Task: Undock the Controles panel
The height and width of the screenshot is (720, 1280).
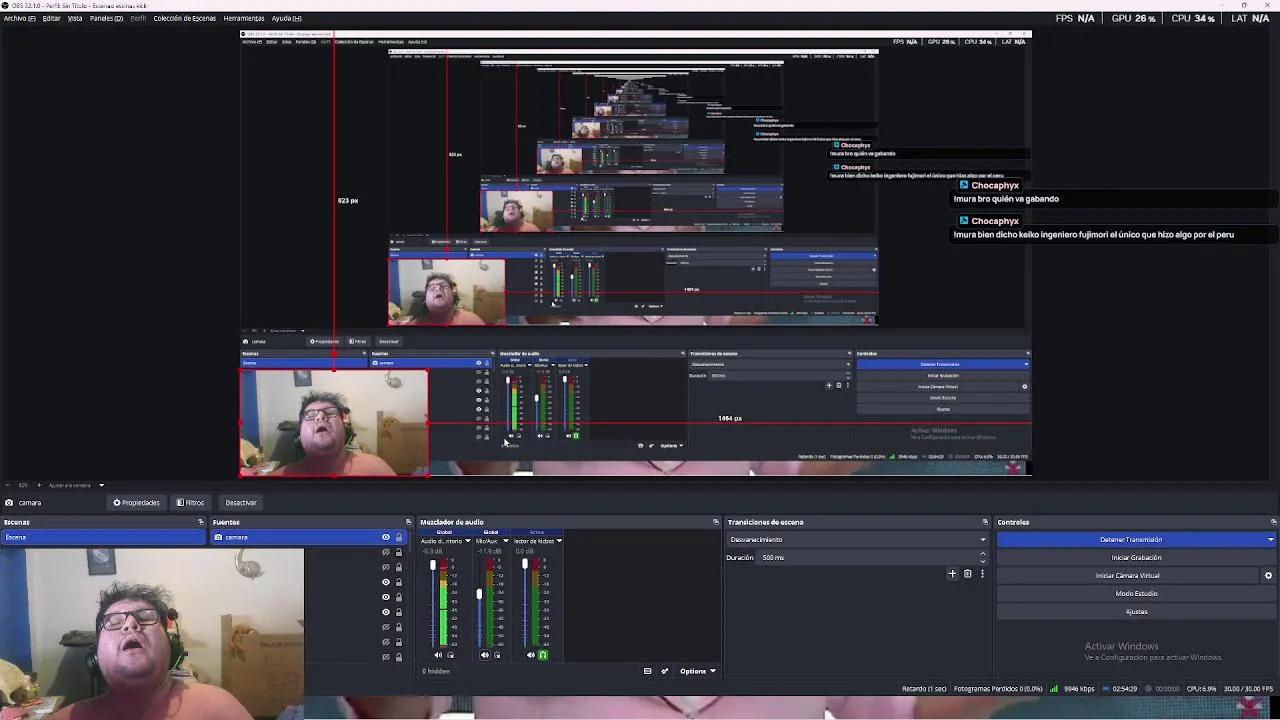Action: tap(1273, 522)
